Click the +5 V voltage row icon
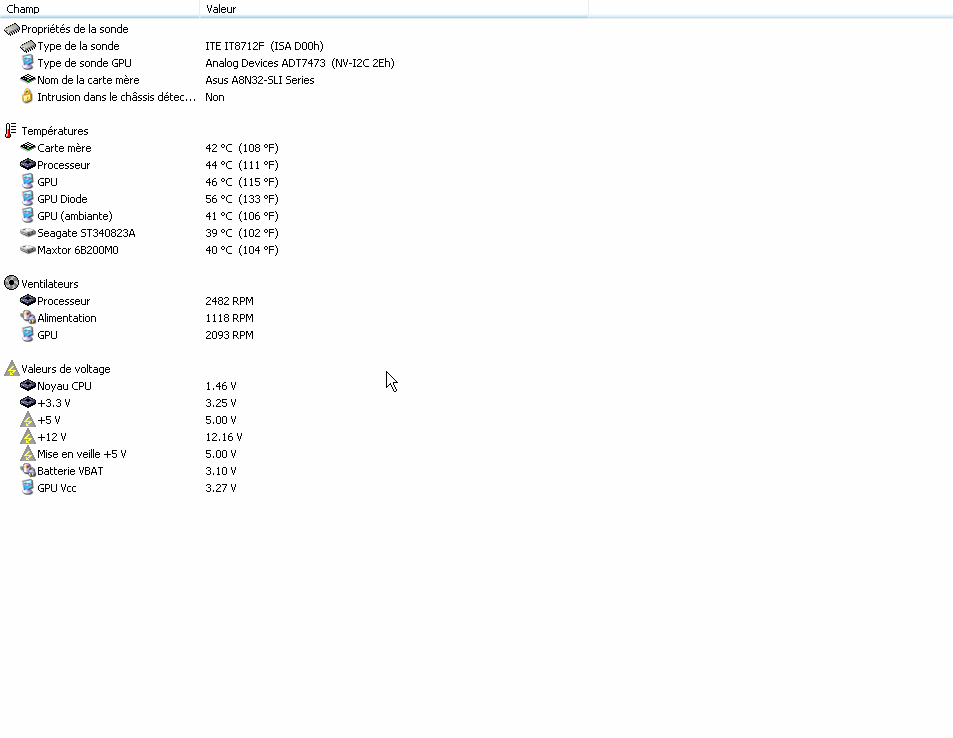Screen dimensions: 953x738 click(28, 419)
